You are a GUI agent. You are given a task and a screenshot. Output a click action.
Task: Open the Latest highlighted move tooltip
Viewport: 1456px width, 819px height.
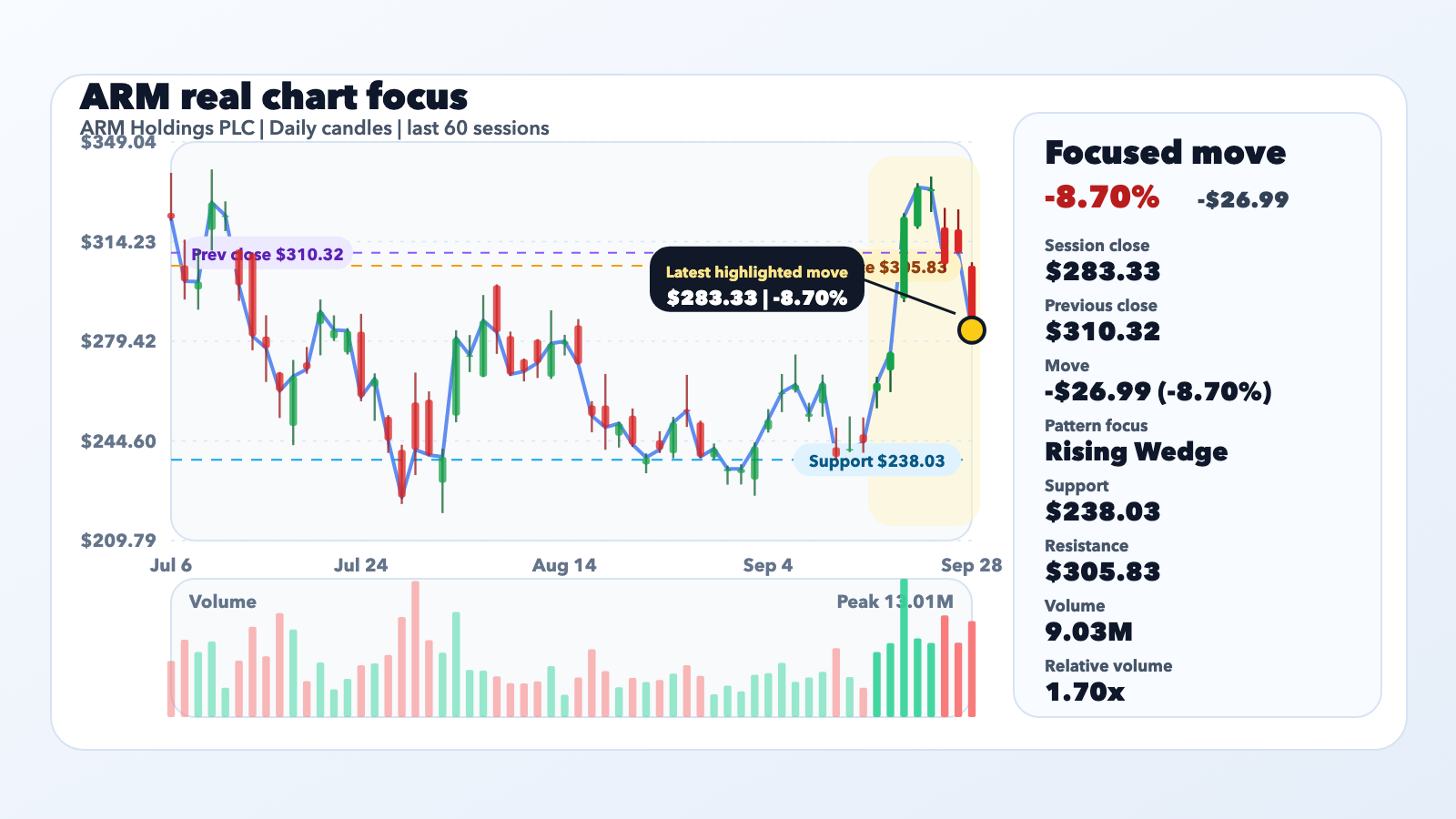pos(756,279)
